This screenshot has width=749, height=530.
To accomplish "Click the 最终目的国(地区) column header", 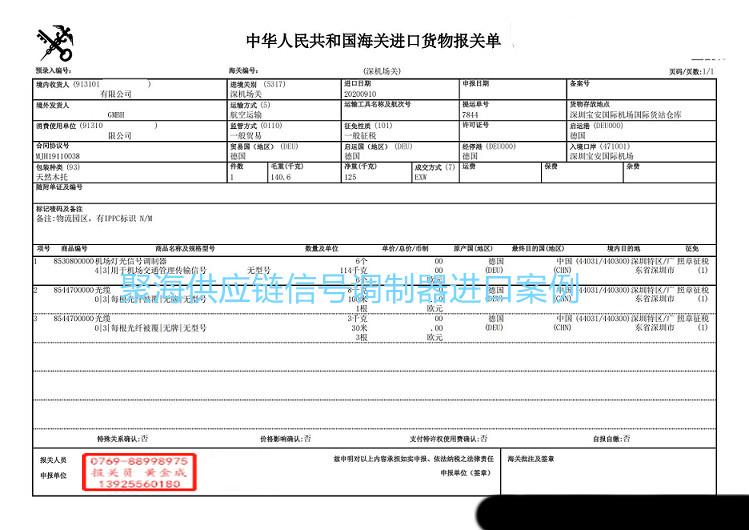I will 538,249.
